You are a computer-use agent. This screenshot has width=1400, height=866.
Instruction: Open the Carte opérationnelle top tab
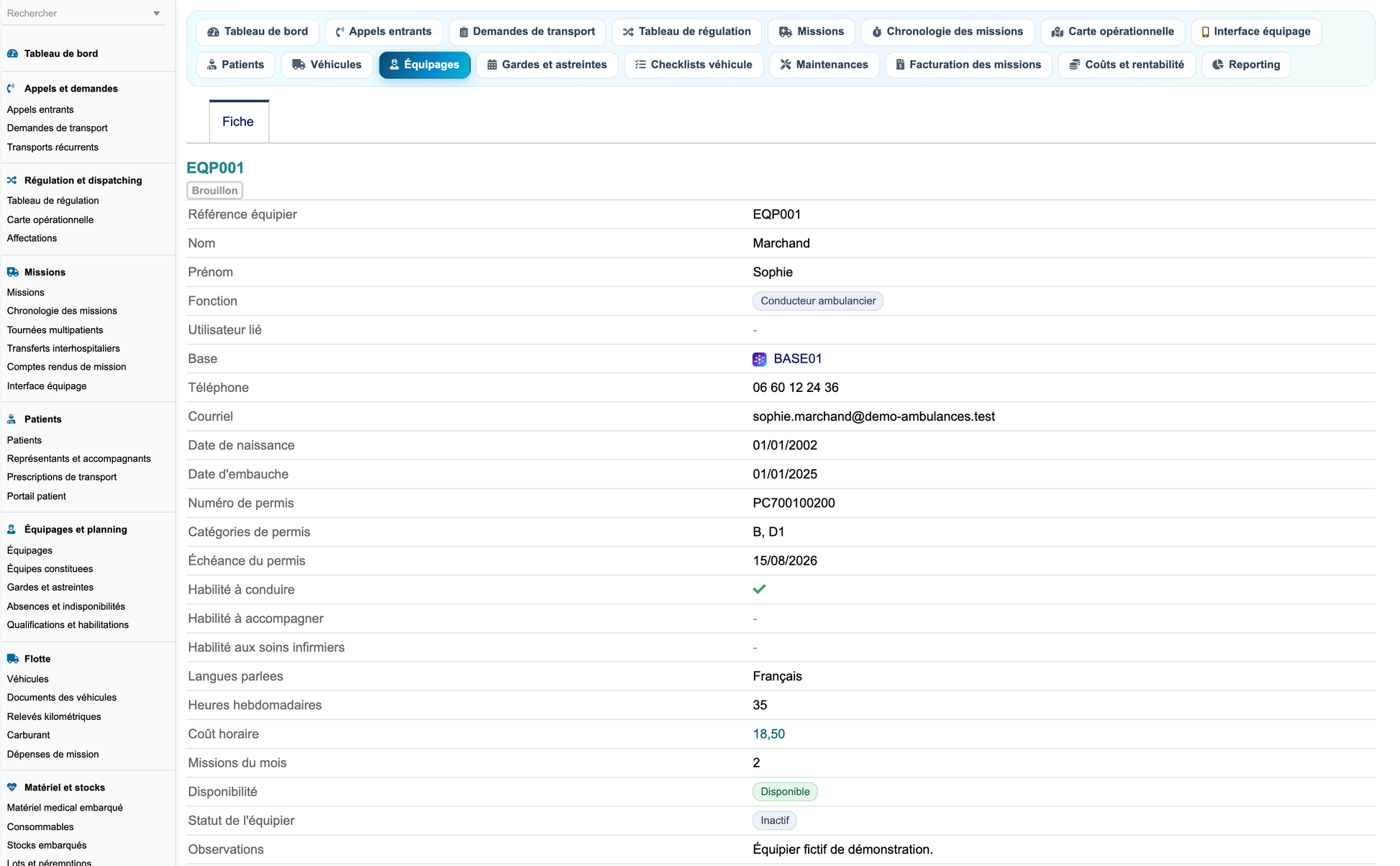click(x=1112, y=32)
